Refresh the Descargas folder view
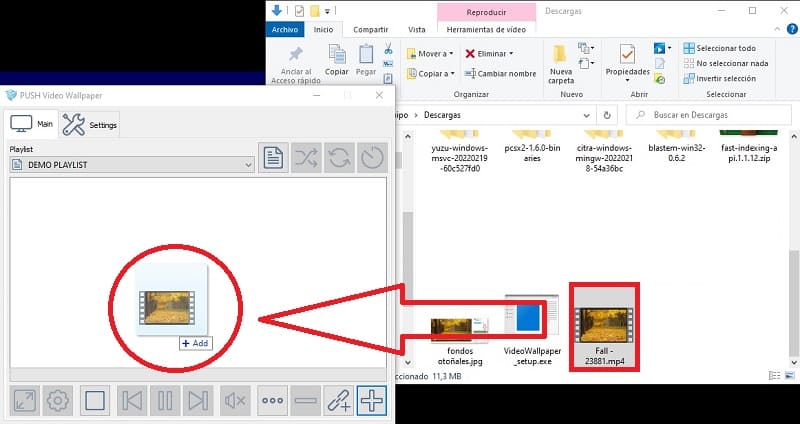Viewport: 800px width, 424px height. point(607,115)
